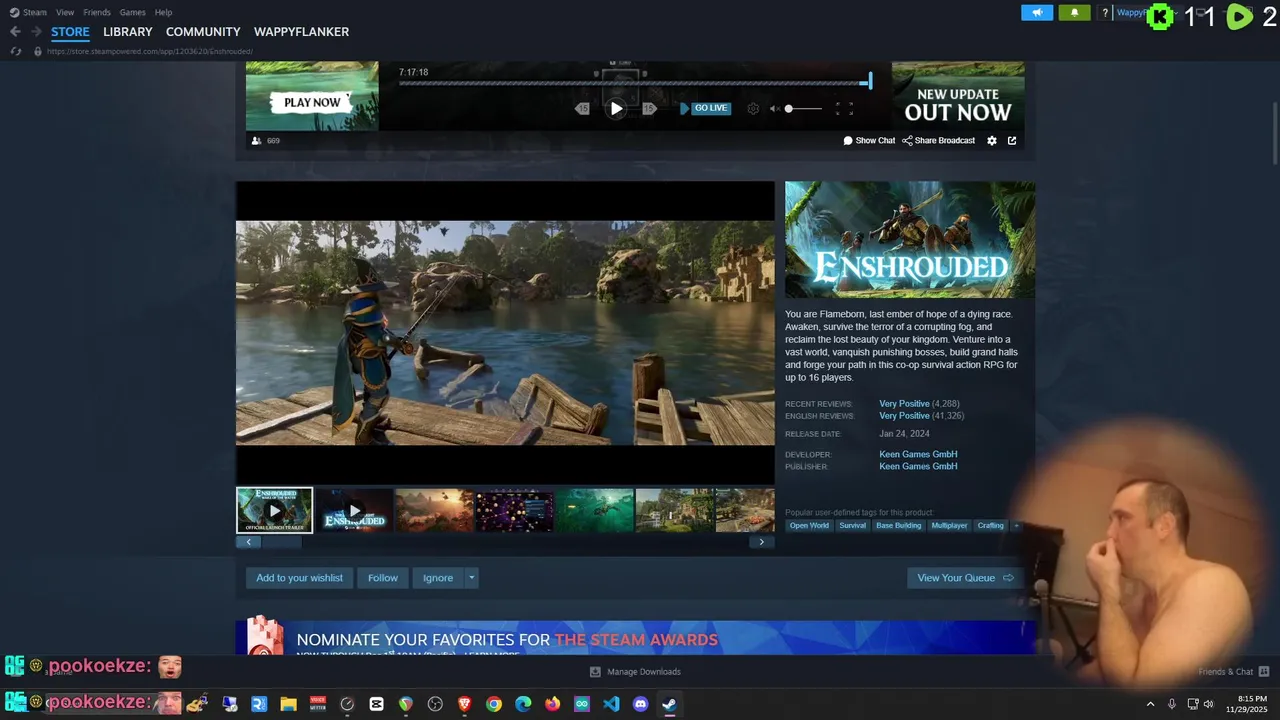Adjust the broadcast volume slider

click(x=804, y=108)
